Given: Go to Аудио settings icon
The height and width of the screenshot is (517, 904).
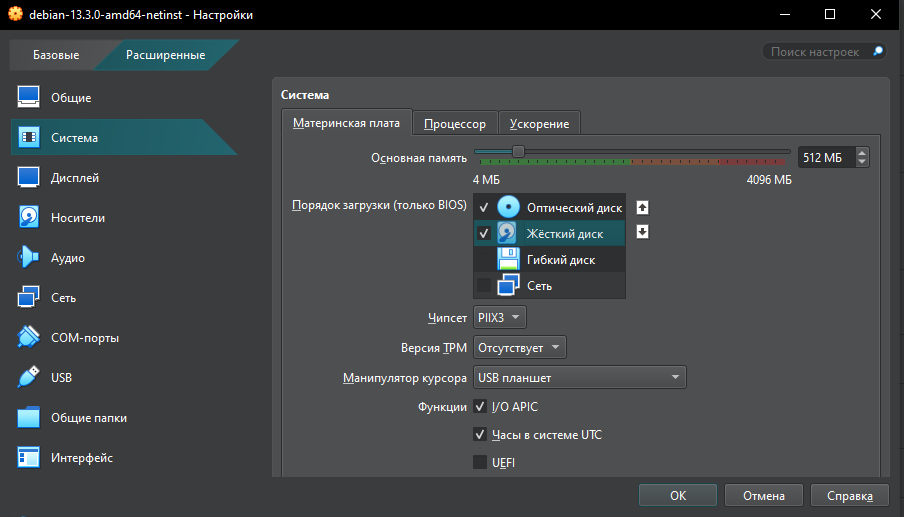Looking at the screenshot, I should pyautogui.click(x=28, y=258).
